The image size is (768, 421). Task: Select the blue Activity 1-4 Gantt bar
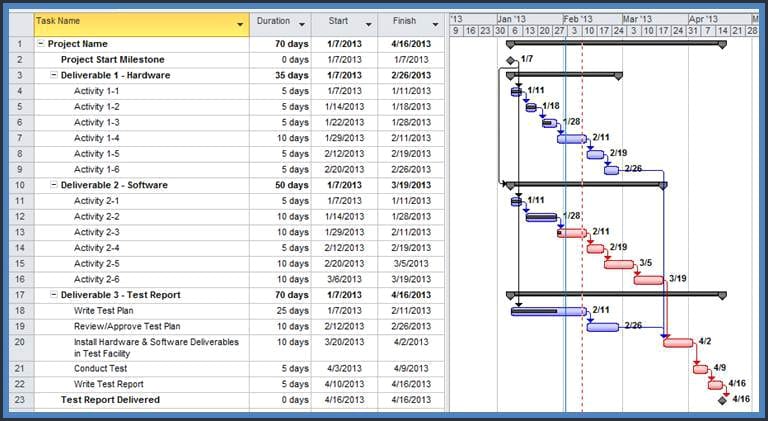[x=572, y=138]
